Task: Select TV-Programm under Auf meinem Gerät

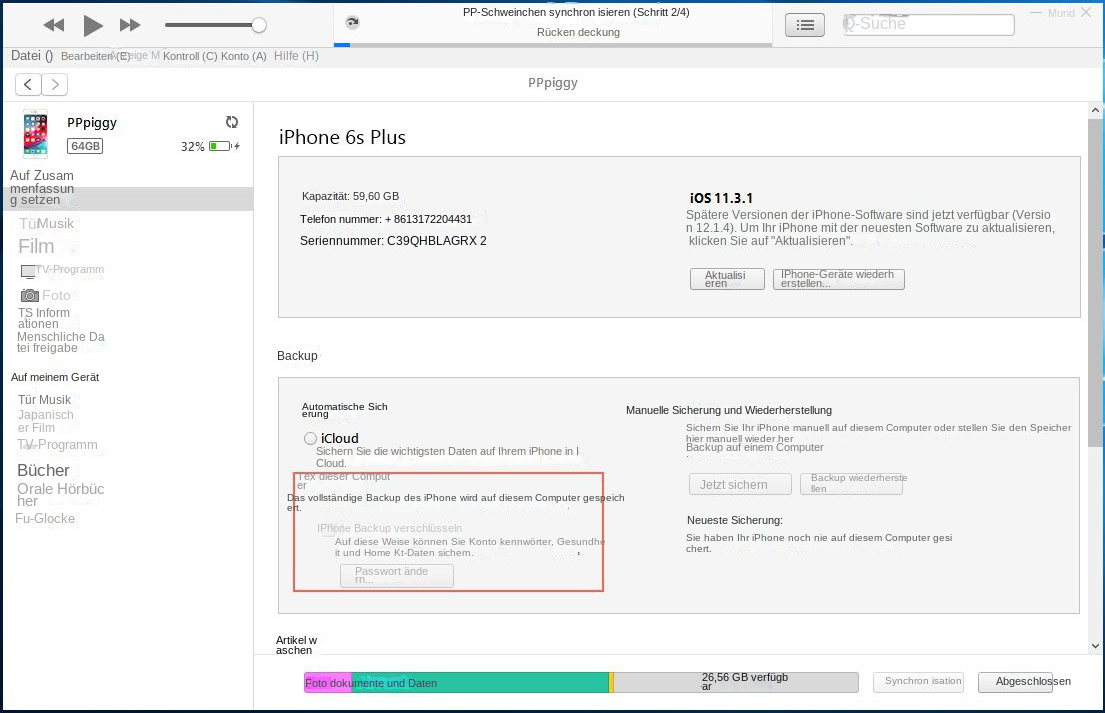Action: tap(57, 445)
